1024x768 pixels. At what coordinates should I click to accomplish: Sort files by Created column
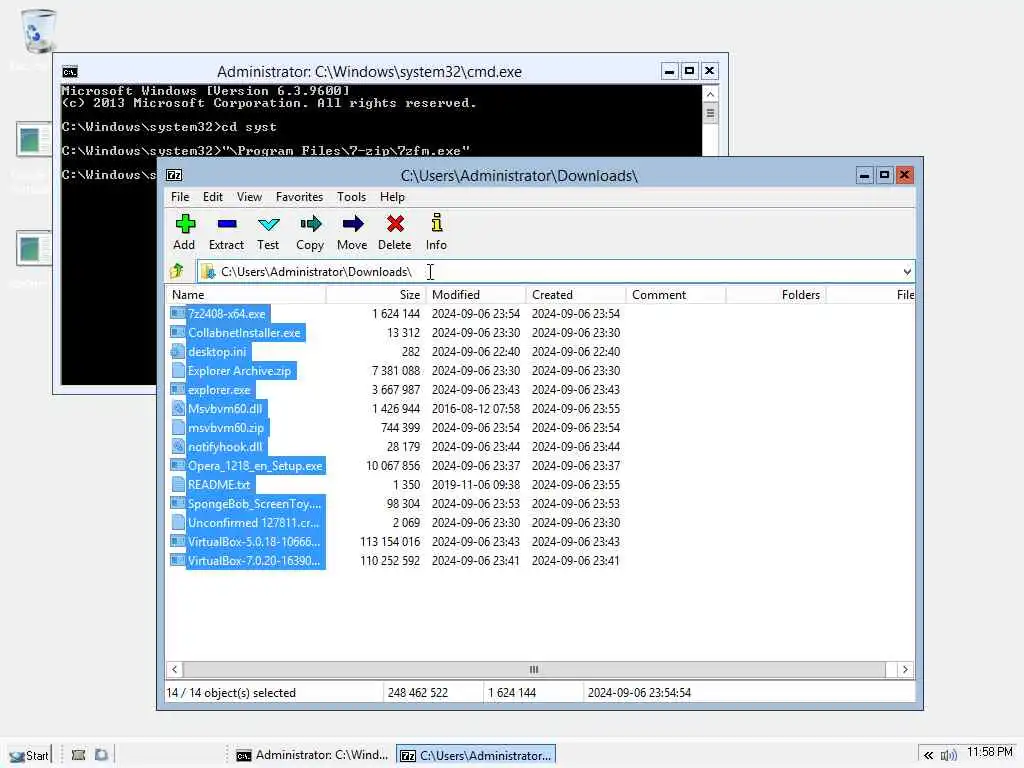[576, 295]
